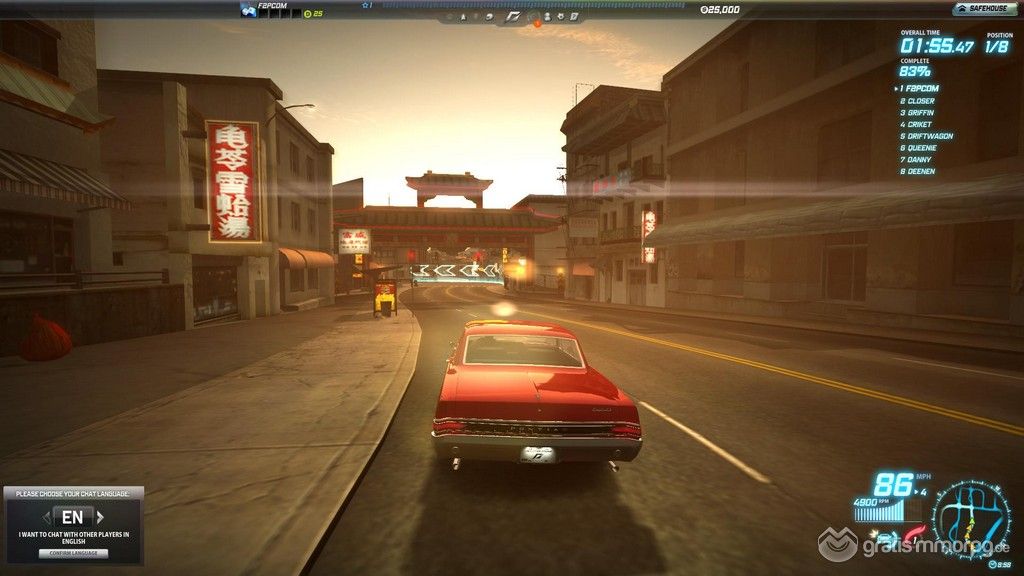Click the cash balance 25,000 display
The height and width of the screenshot is (576, 1024).
pos(720,9)
